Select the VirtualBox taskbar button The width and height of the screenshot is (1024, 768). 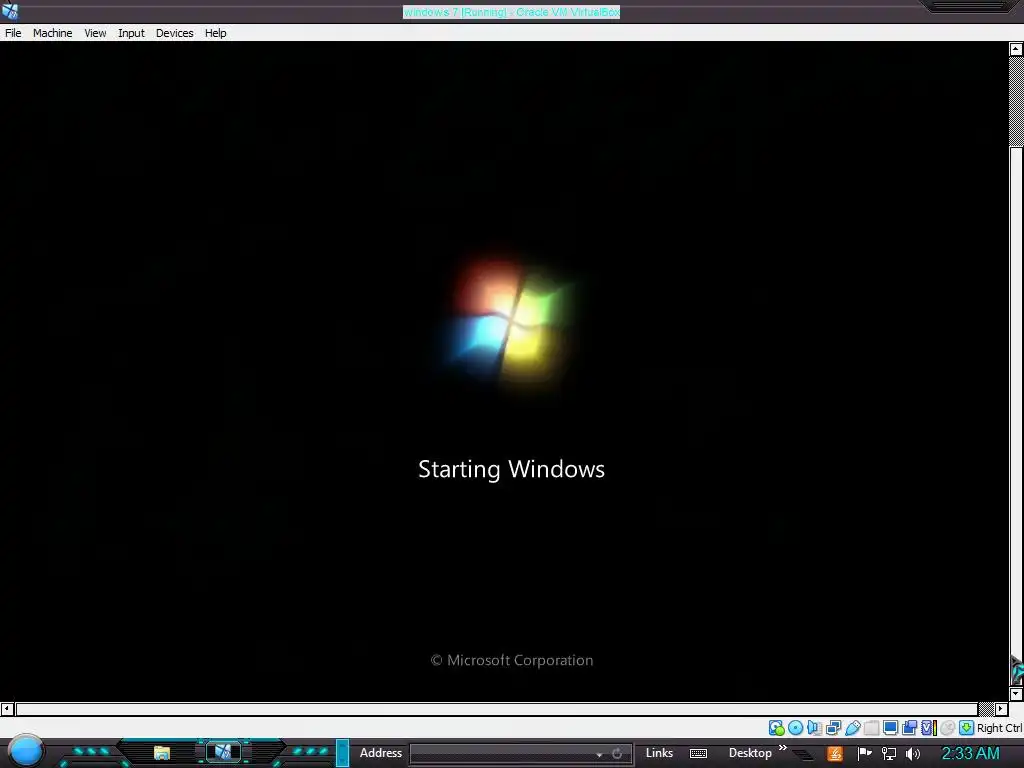click(x=223, y=752)
